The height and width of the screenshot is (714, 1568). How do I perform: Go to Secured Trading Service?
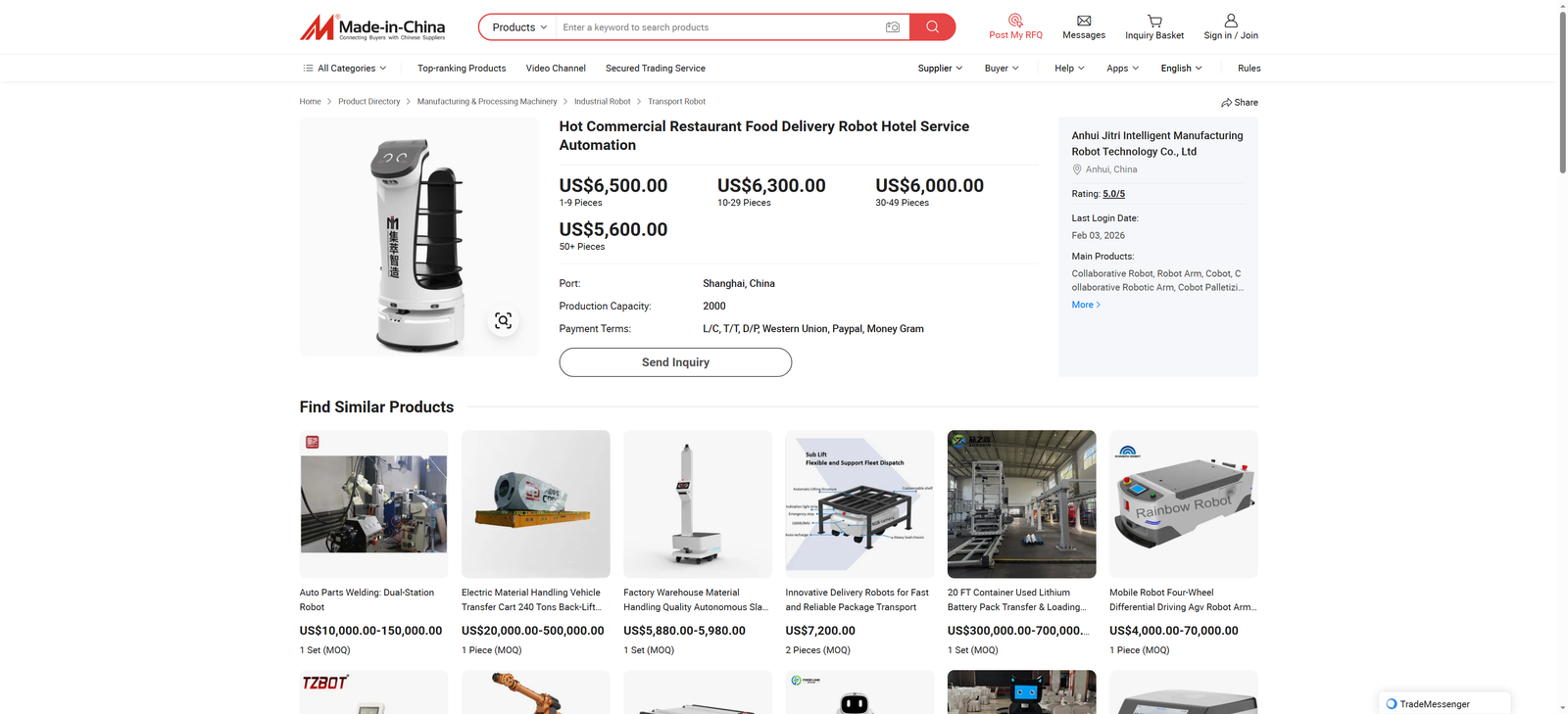tap(655, 69)
